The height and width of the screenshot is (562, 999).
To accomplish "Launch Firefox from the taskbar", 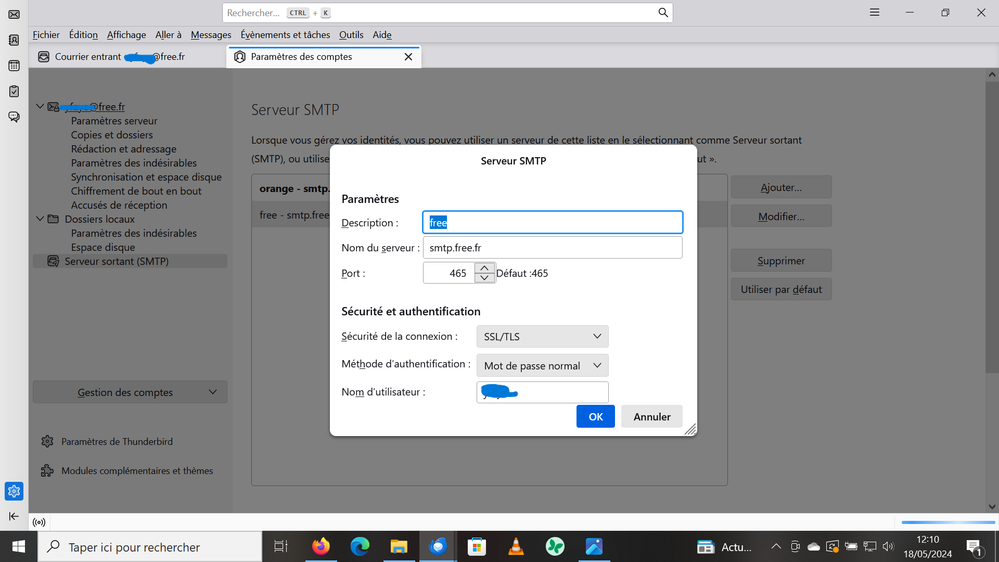I will pyautogui.click(x=321, y=547).
